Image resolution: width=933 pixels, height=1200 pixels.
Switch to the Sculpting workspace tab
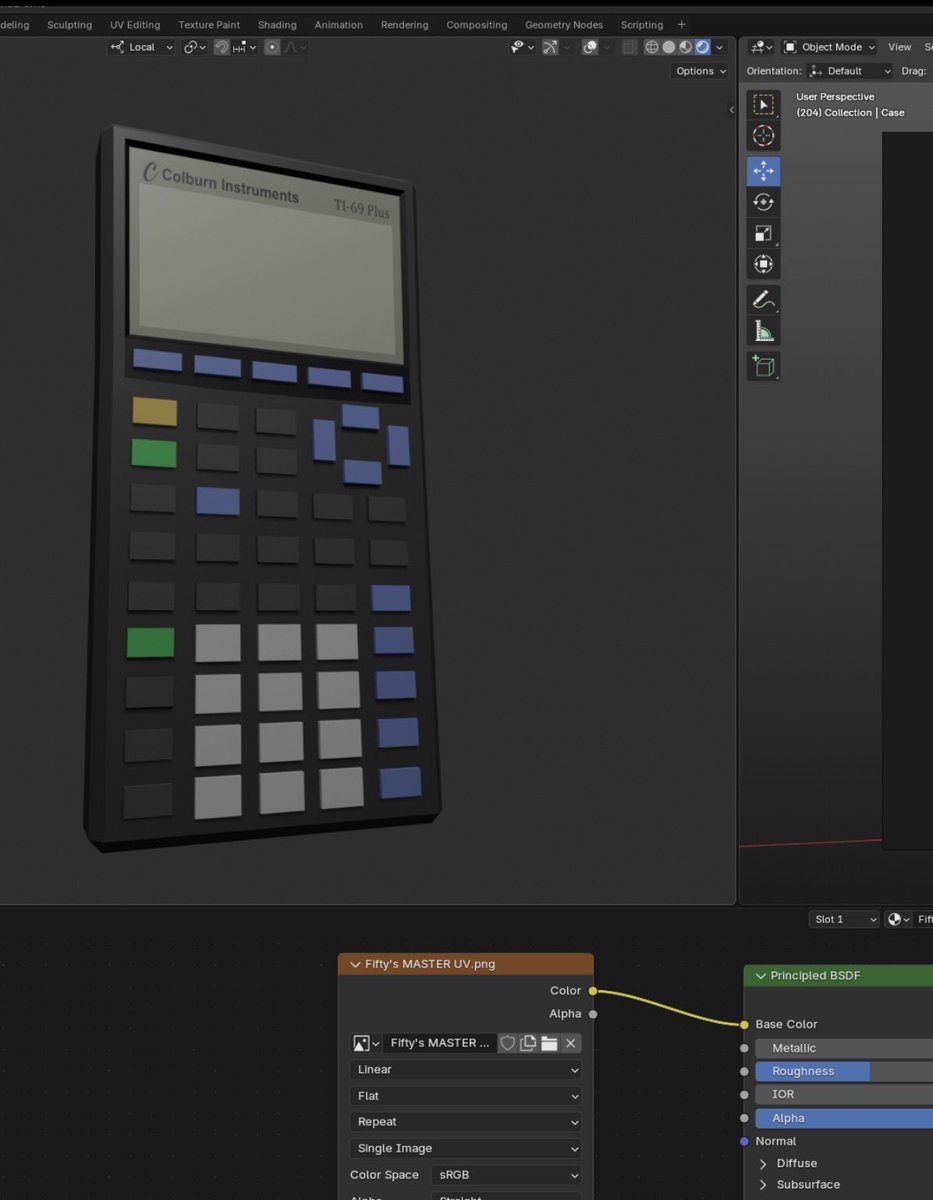coord(69,24)
